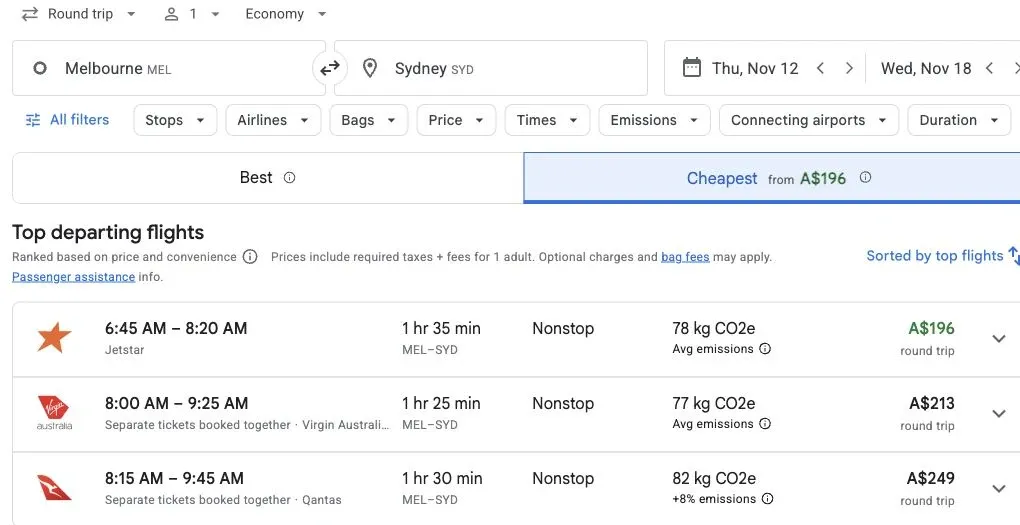Click the Qantas kangaroo logo
Viewport: 1020px width, 525px height.
point(54,488)
